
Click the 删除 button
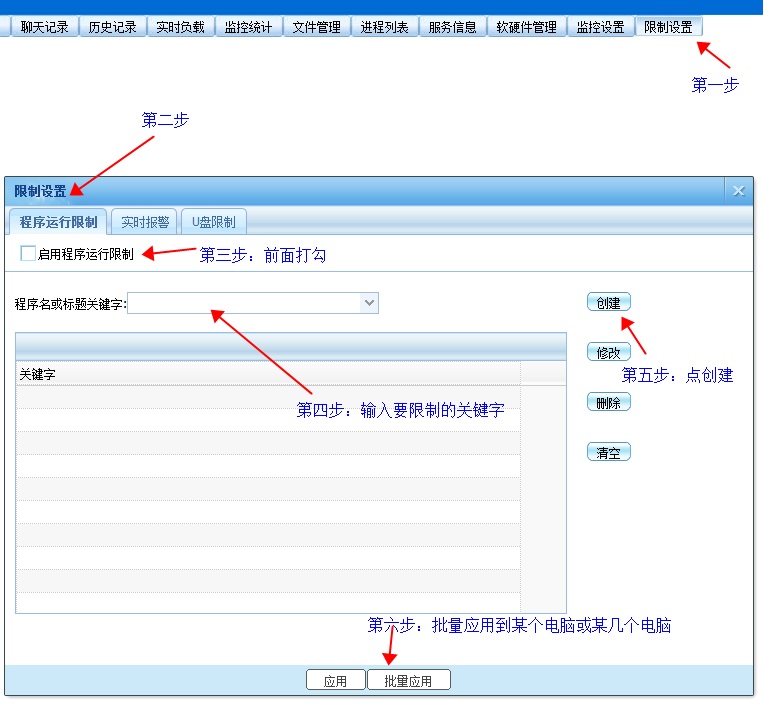tap(609, 403)
